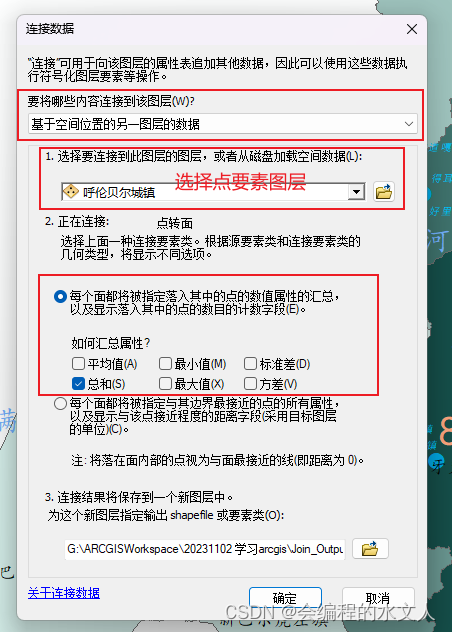Uncheck the 总和(S) checkbox
Screen dimensions: 452x632
pyautogui.click(x=78, y=384)
